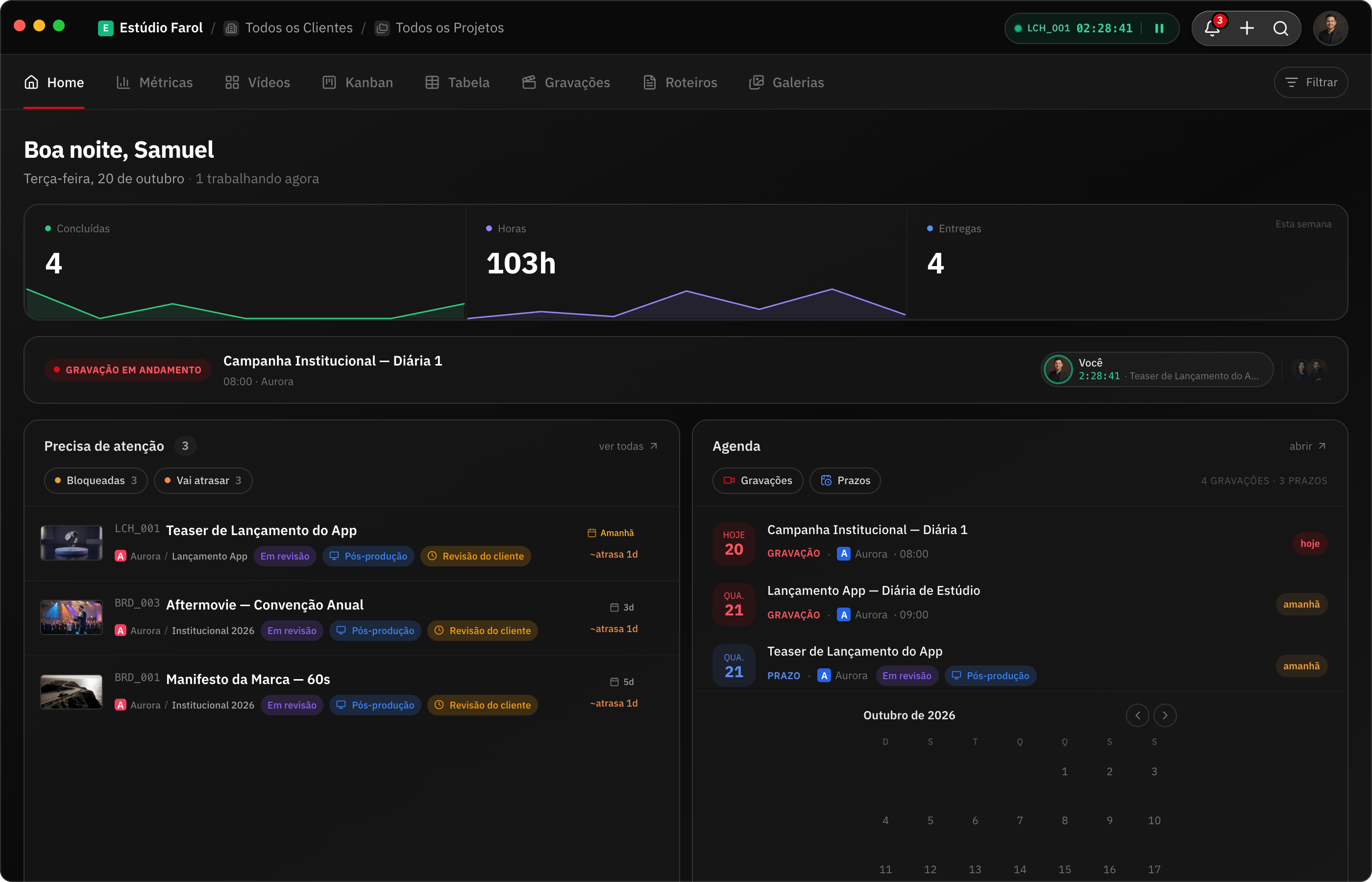Toggle the Vai atrasar filter chip
This screenshot has width=1372, height=882.
click(x=203, y=481)
